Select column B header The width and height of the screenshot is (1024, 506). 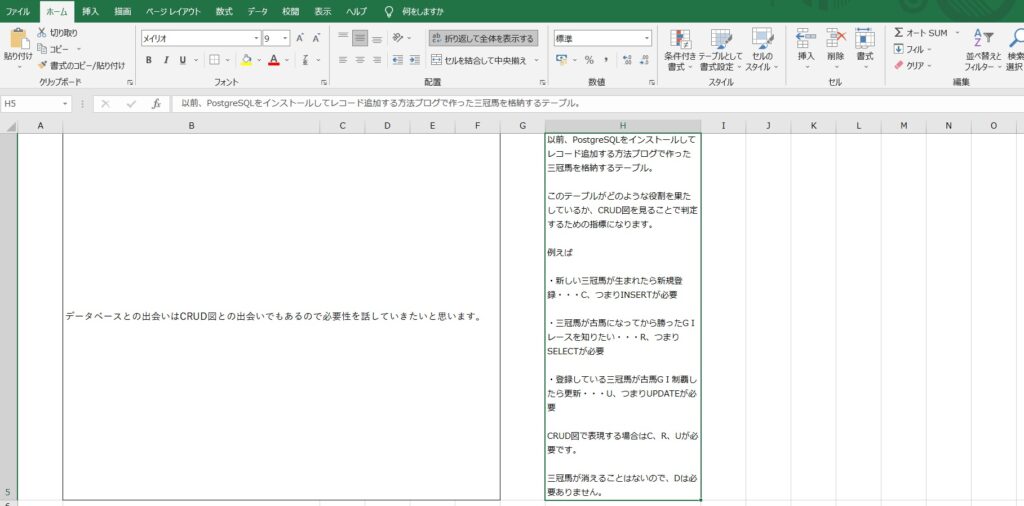click(191, 125)
